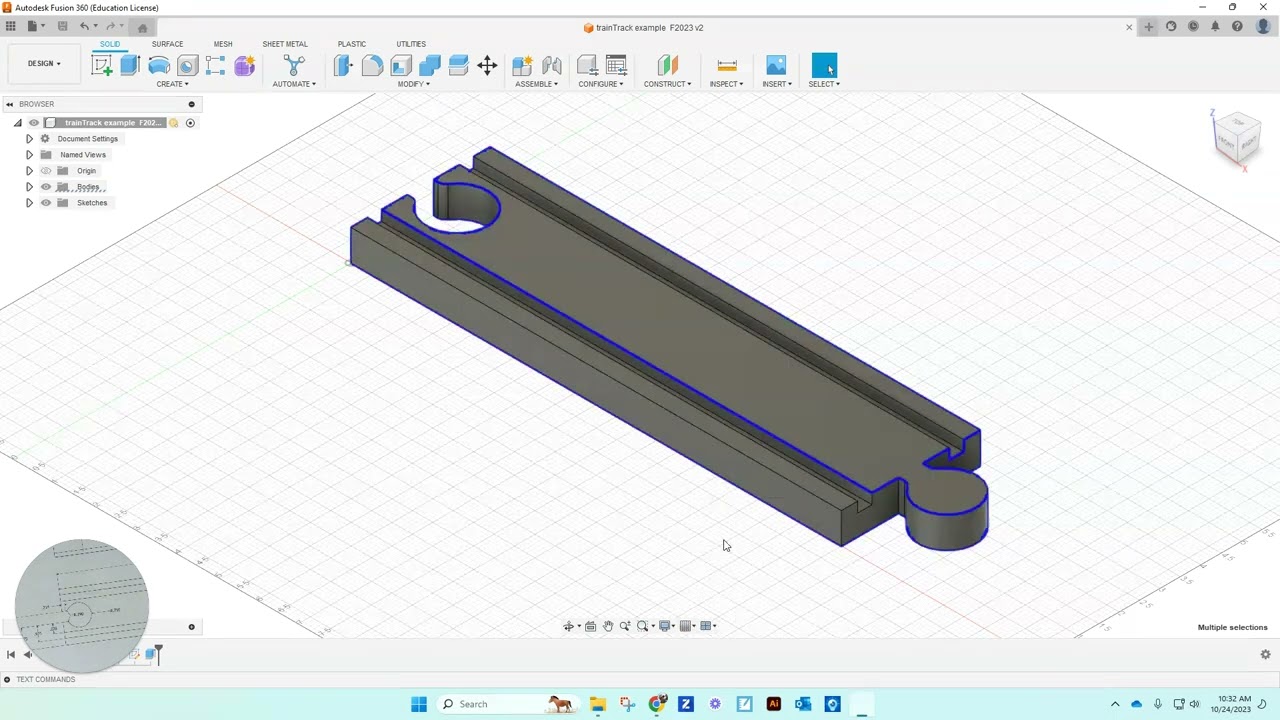
Task: Activate the Select tool
Action: point(824,66)
